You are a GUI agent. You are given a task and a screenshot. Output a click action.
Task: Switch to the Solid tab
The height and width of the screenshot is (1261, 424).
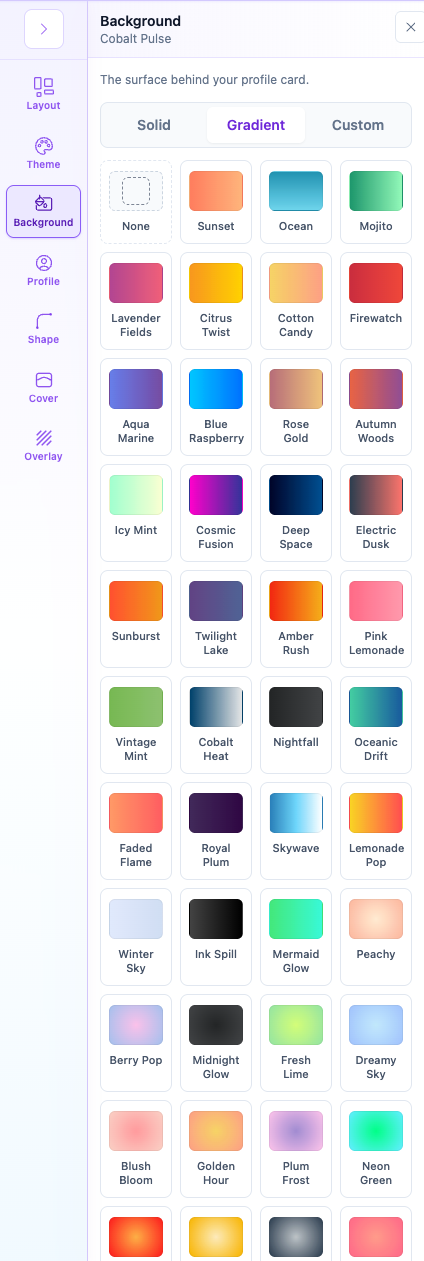point(154,125)
